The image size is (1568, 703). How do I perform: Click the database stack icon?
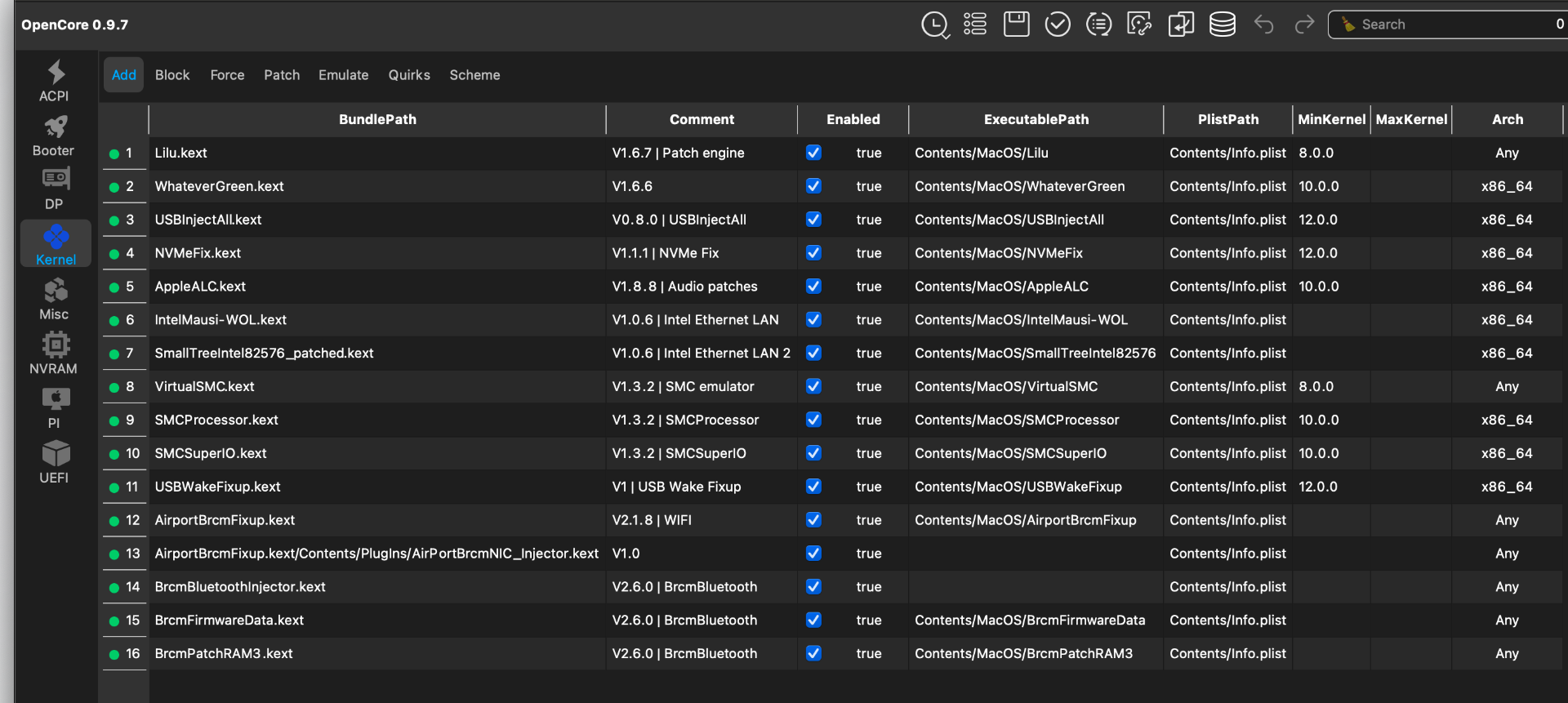click(x=1222, y=24)
